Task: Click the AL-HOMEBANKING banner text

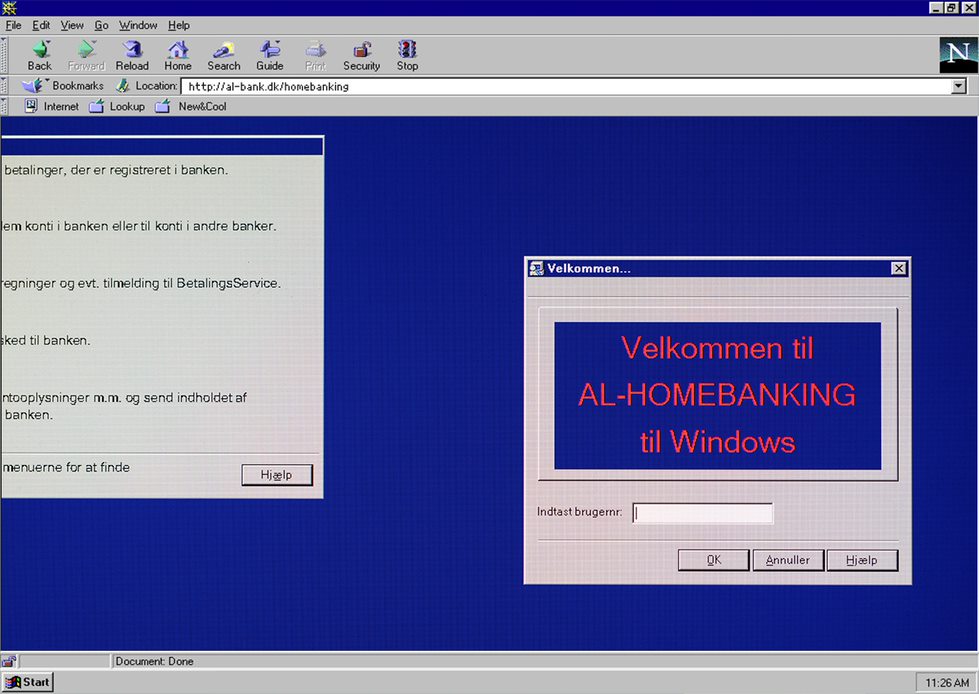Action: (717, 394)
